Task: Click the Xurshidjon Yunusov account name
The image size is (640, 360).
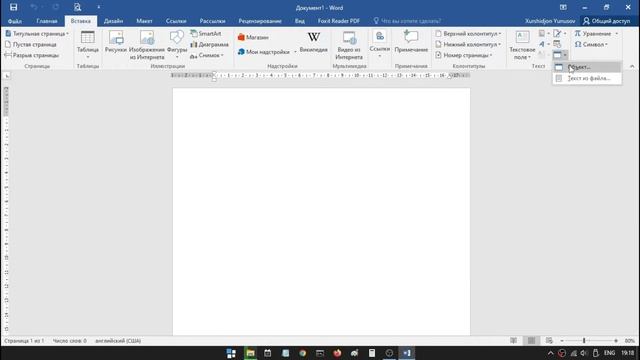Action: 550,21
